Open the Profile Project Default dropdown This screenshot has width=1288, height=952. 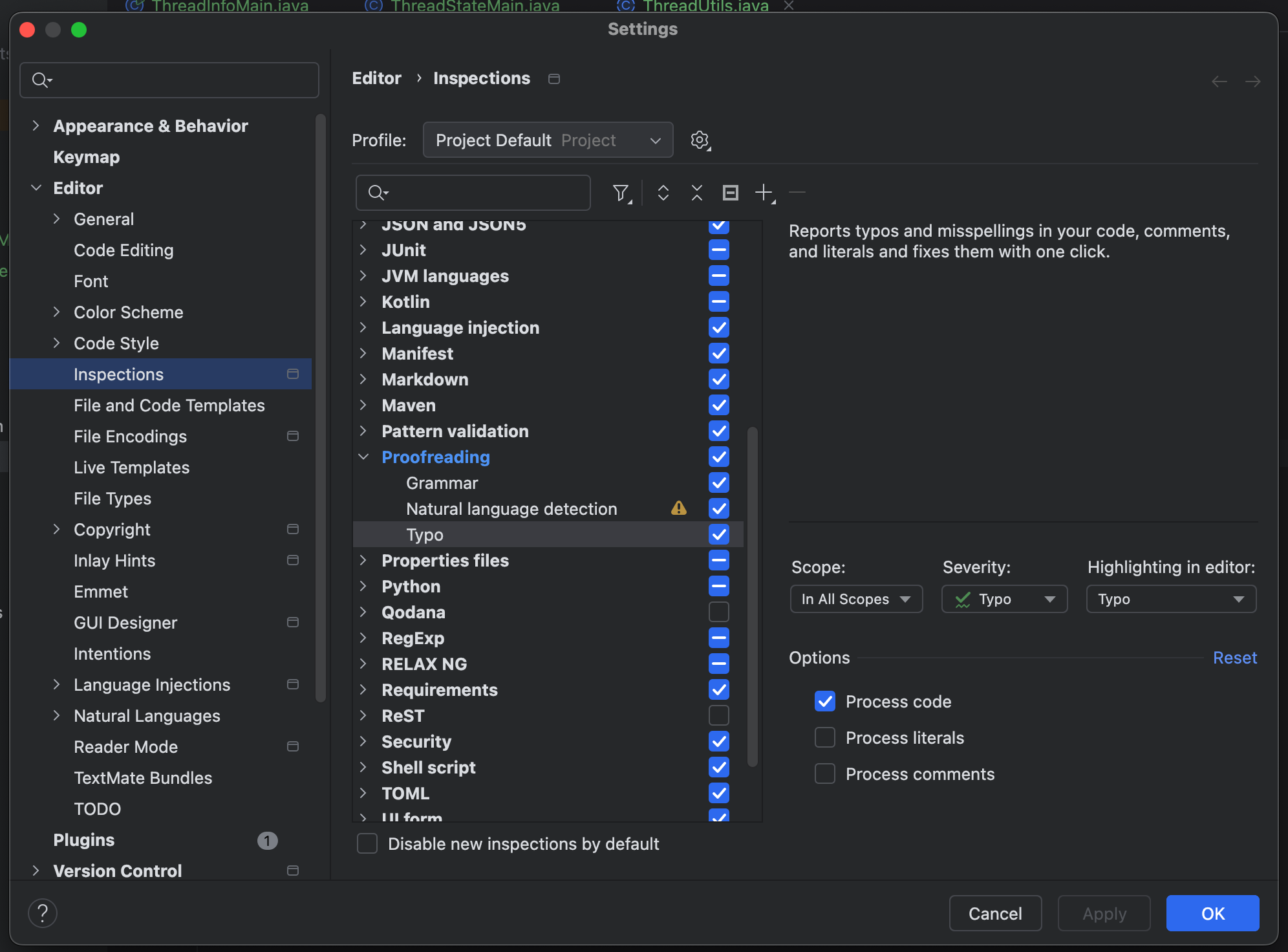pyautogui.click(x=548, y=140)
